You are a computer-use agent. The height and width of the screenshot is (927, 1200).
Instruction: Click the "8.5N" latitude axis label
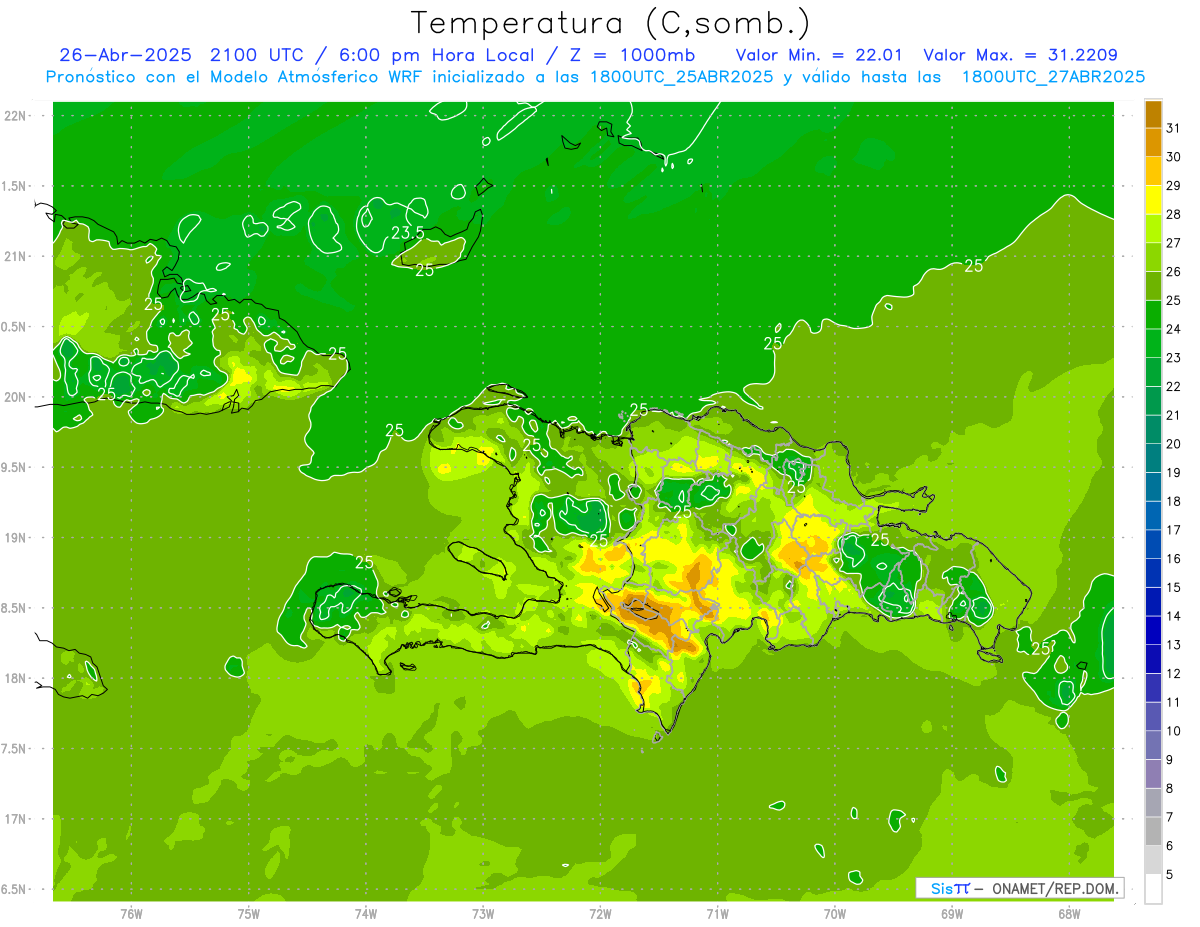pyautogui.click(x=14, y=608)
